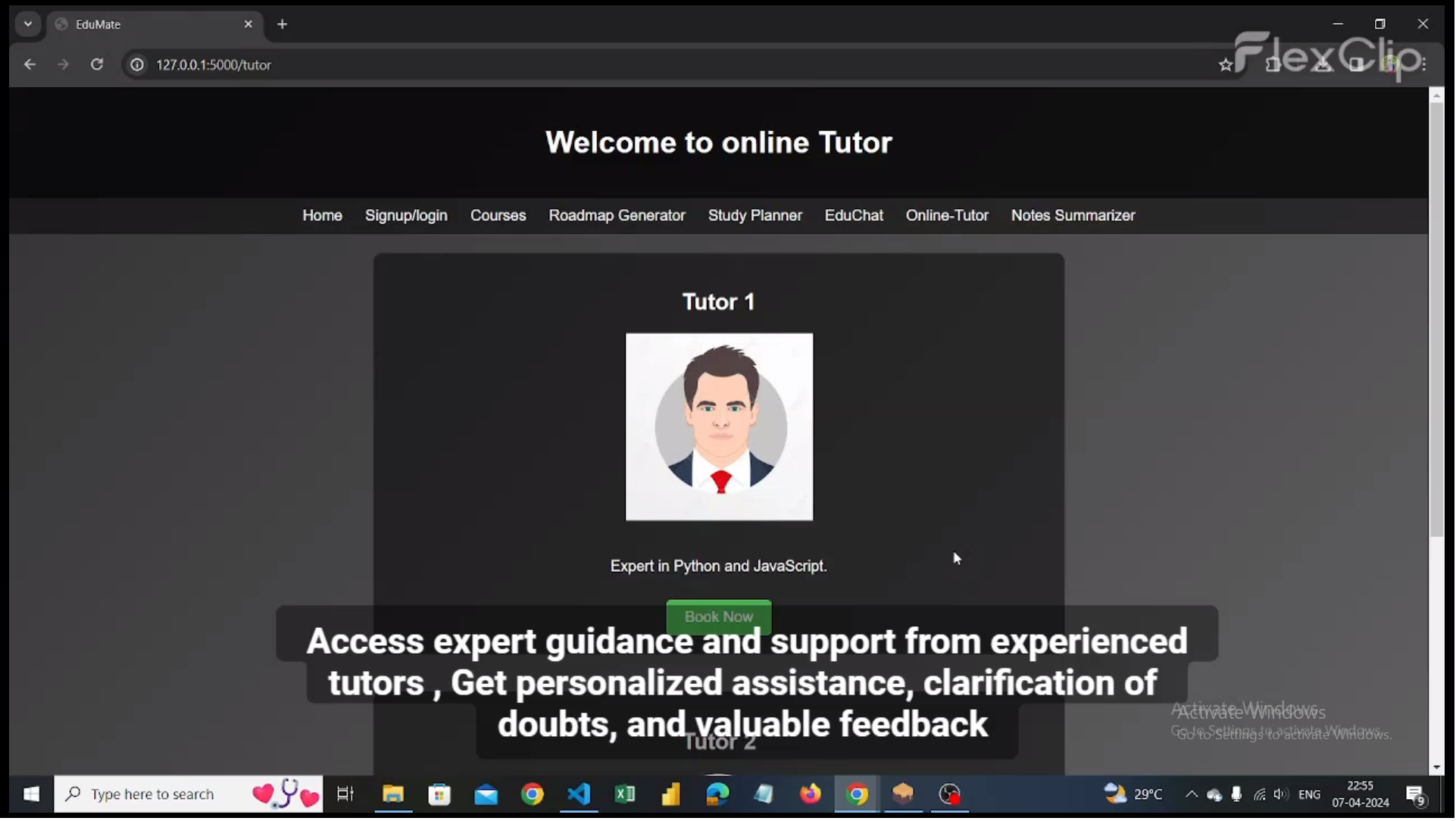Screen dimensions: 1456x821
Task: Reload the tutor page
Action: (x=97, y=65)
